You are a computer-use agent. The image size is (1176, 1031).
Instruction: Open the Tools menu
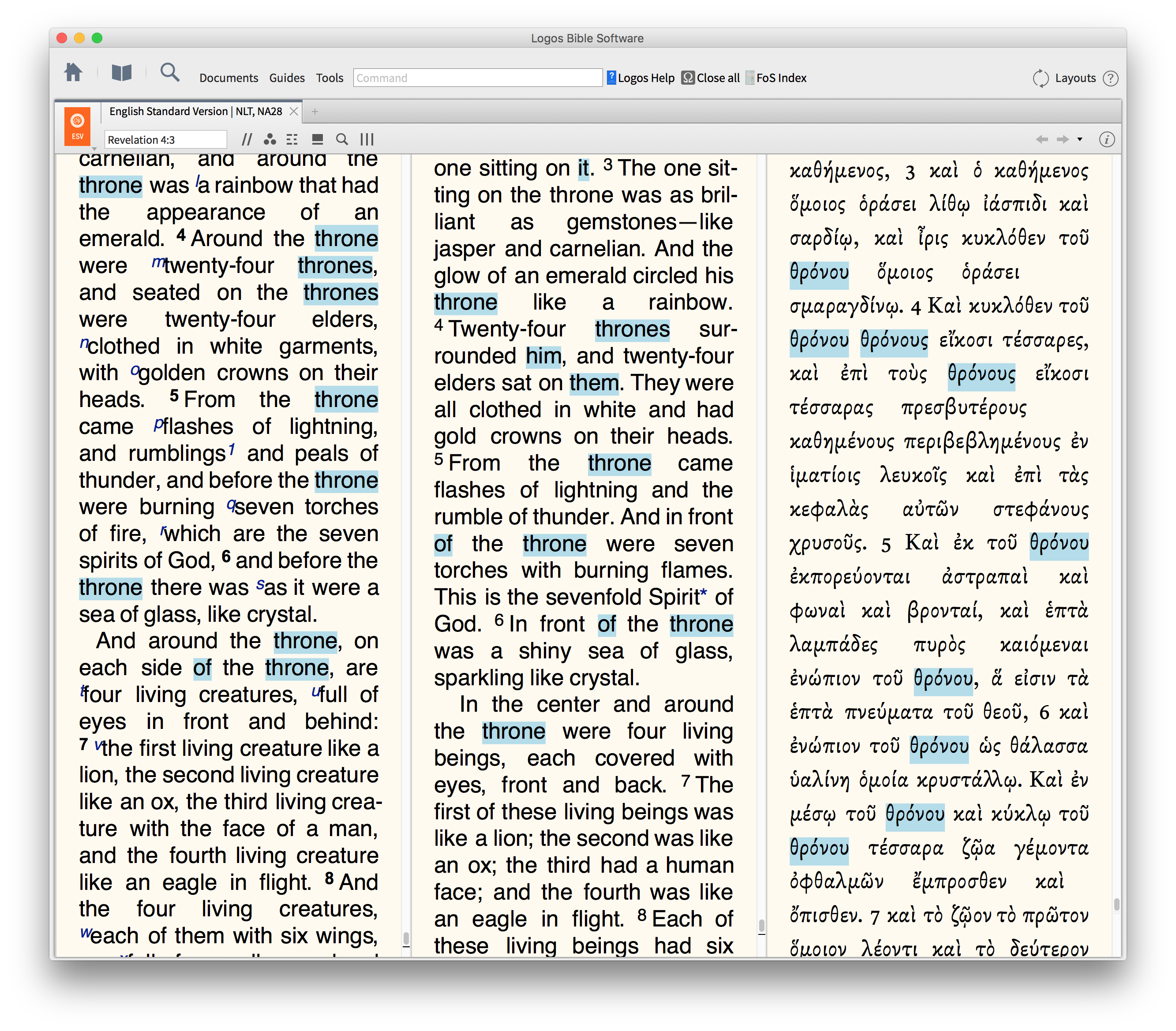(329, 78)
